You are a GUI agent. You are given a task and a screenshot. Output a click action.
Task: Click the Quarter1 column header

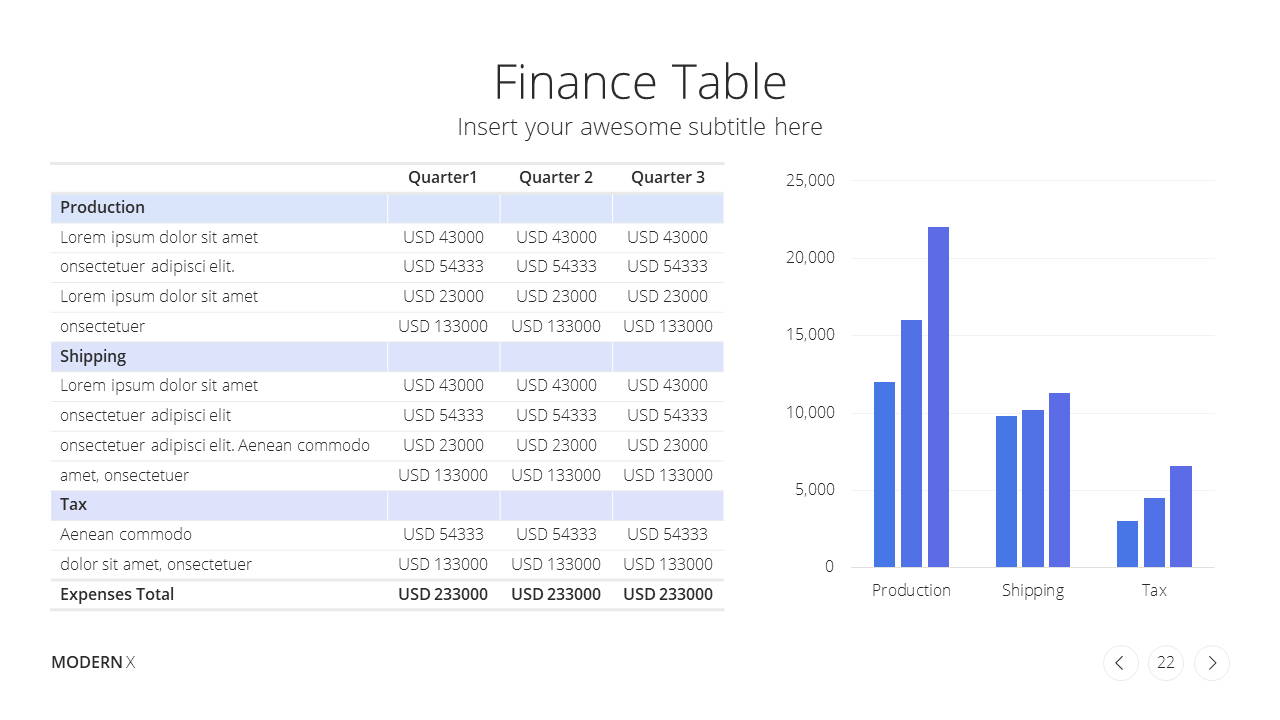point(443,177)
